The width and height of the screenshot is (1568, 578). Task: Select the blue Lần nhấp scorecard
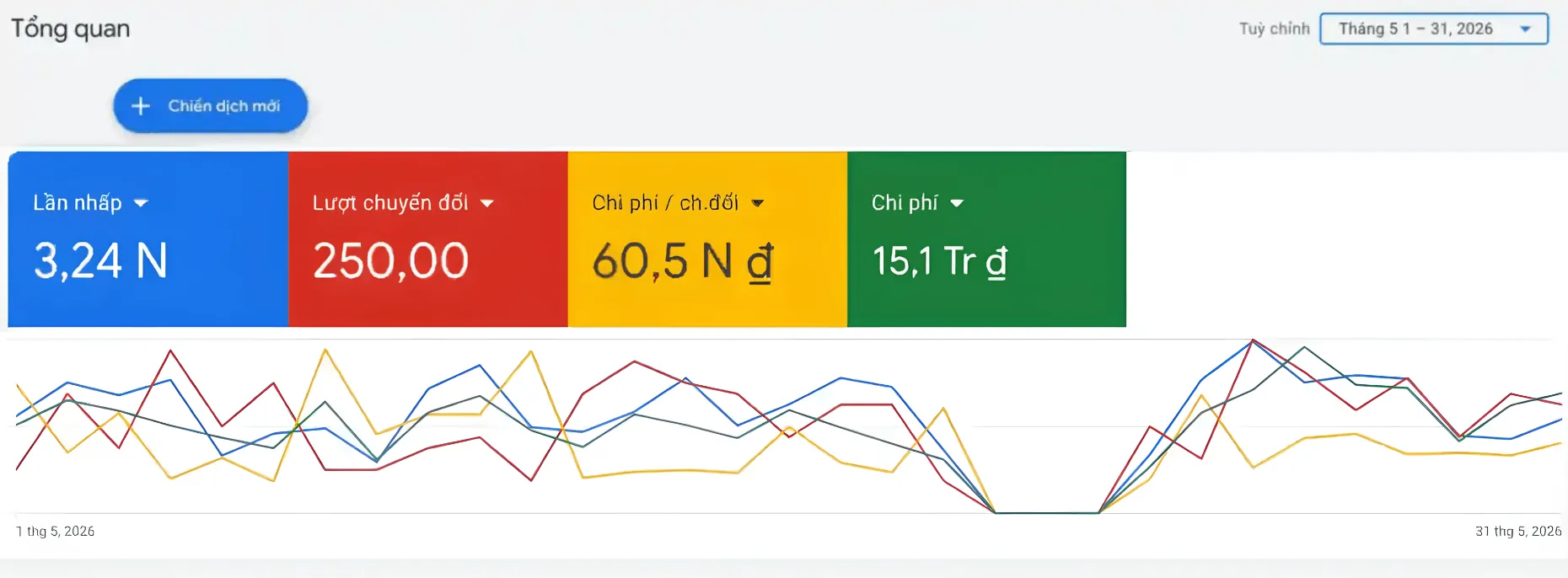pos(148,239)
